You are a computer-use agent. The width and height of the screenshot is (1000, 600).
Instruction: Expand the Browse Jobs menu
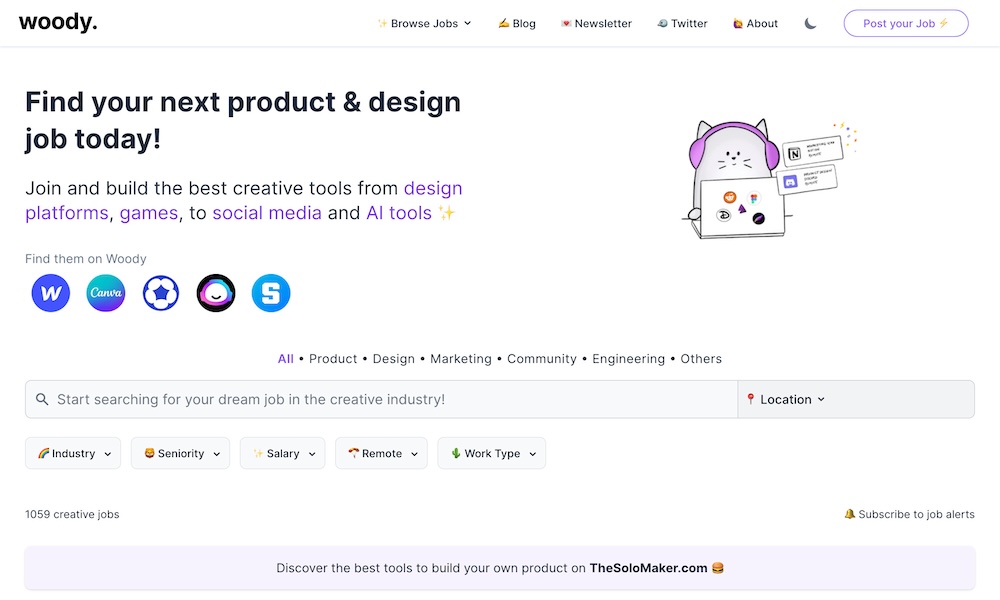pos(424,23)
